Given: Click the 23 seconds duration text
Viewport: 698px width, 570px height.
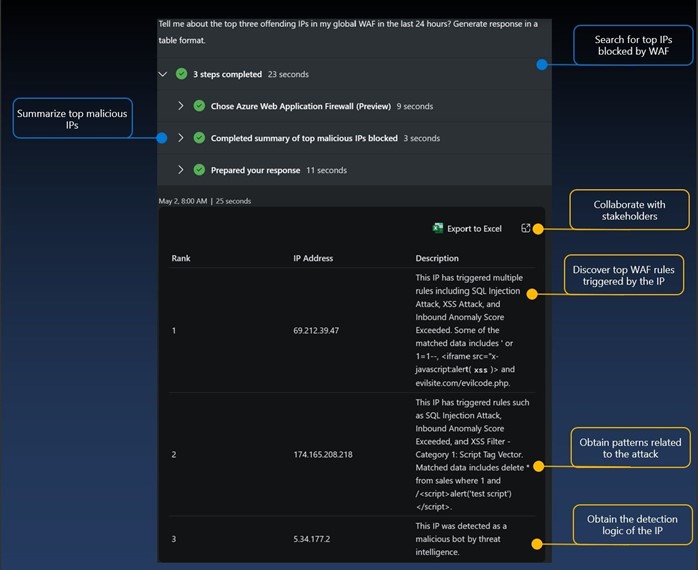Looking at the screenshot, I should [288, 74].
